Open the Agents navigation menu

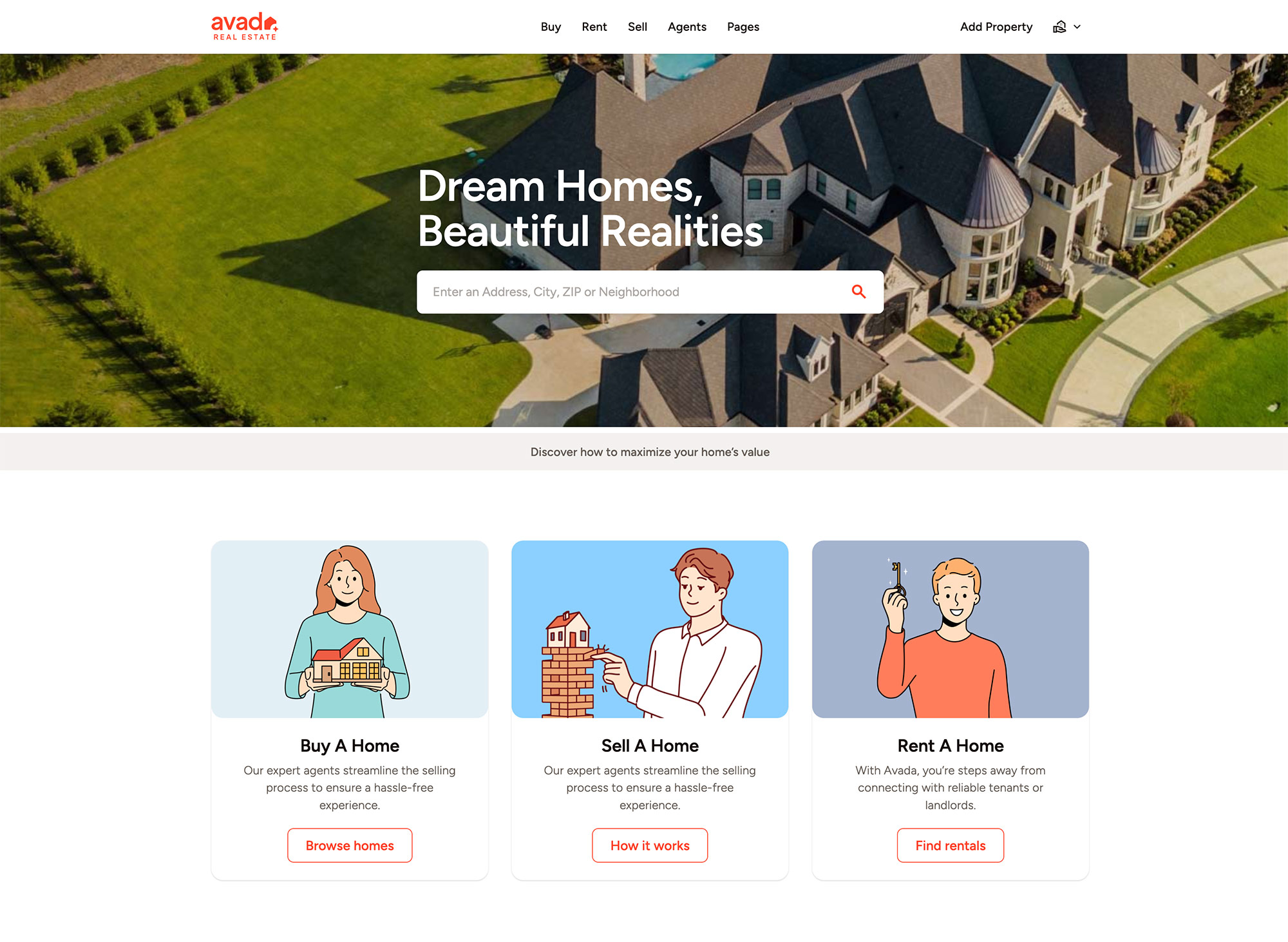click(687, 27)
